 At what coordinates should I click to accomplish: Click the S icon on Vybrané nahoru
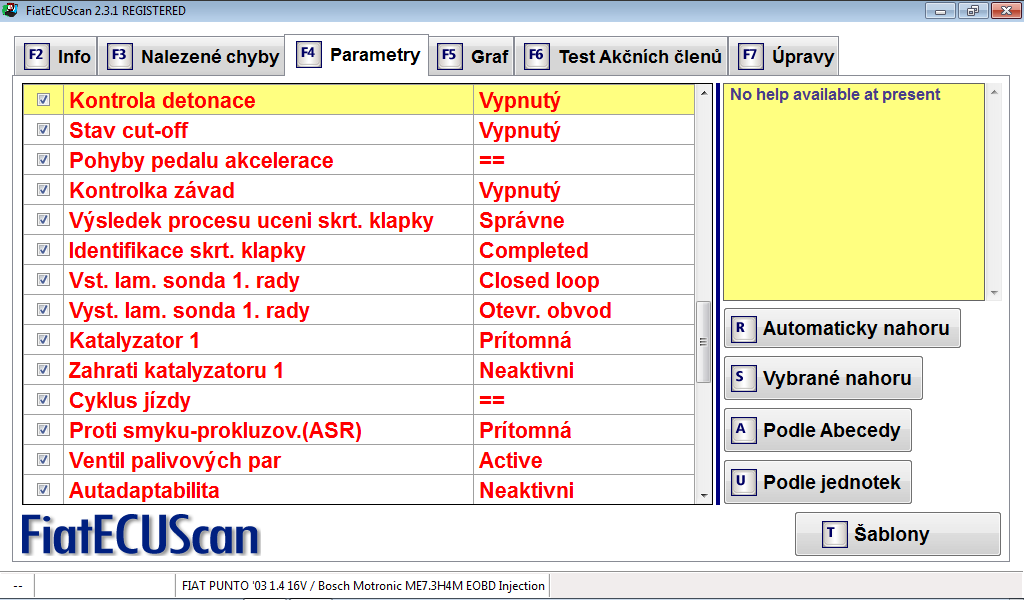pos(743,378)
